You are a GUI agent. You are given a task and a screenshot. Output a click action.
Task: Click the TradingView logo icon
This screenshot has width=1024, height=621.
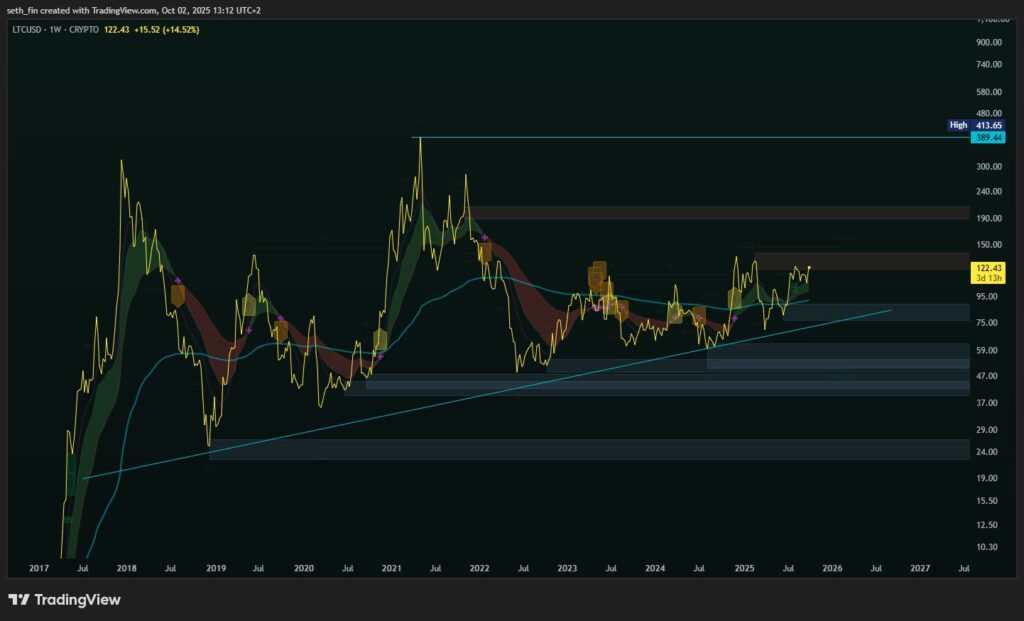click(19, 599)
